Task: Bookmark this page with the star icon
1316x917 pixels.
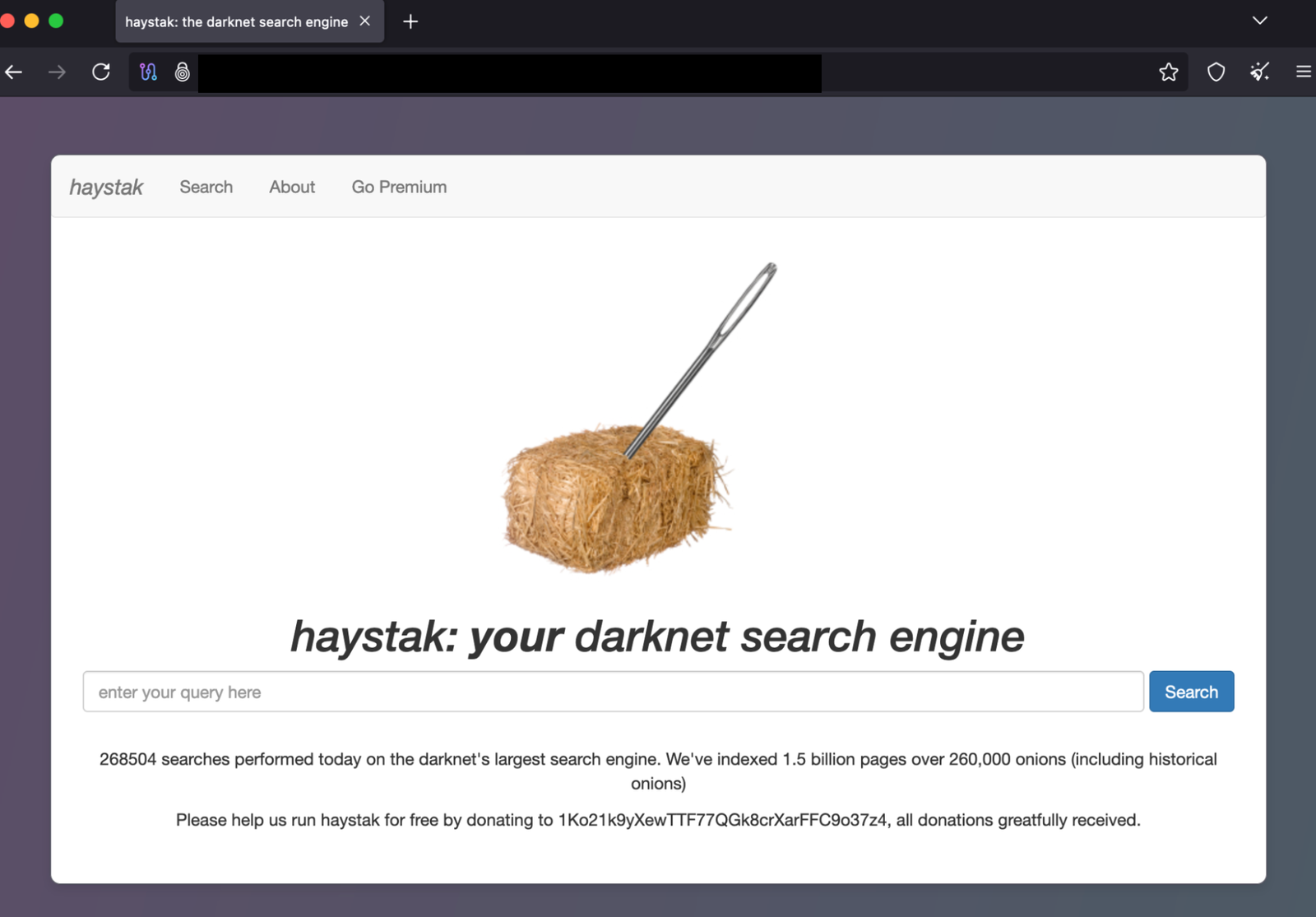Action: [1168, 72]
